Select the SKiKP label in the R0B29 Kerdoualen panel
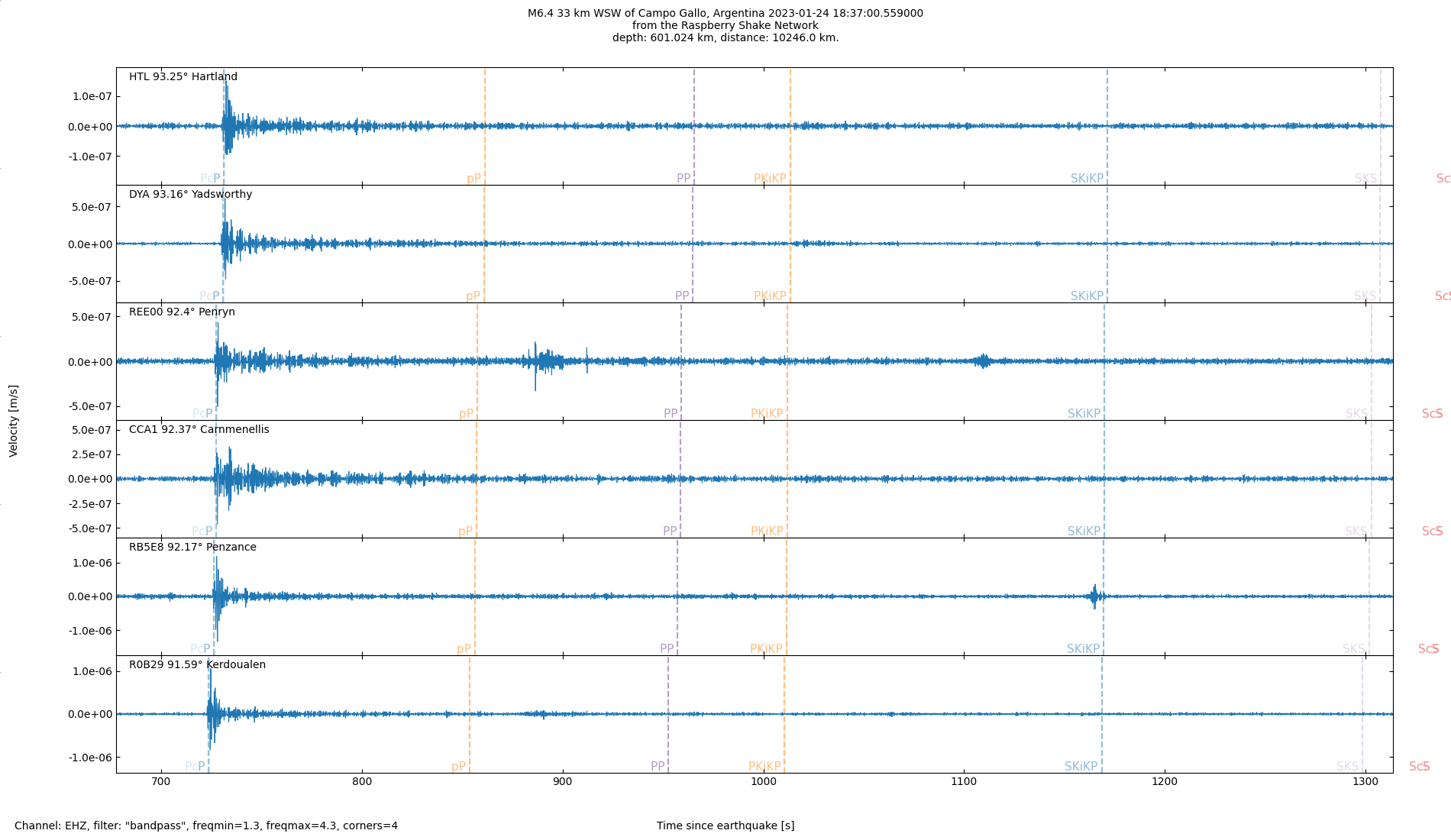This screenshot has height=840, width=1451. point(1081,767)
